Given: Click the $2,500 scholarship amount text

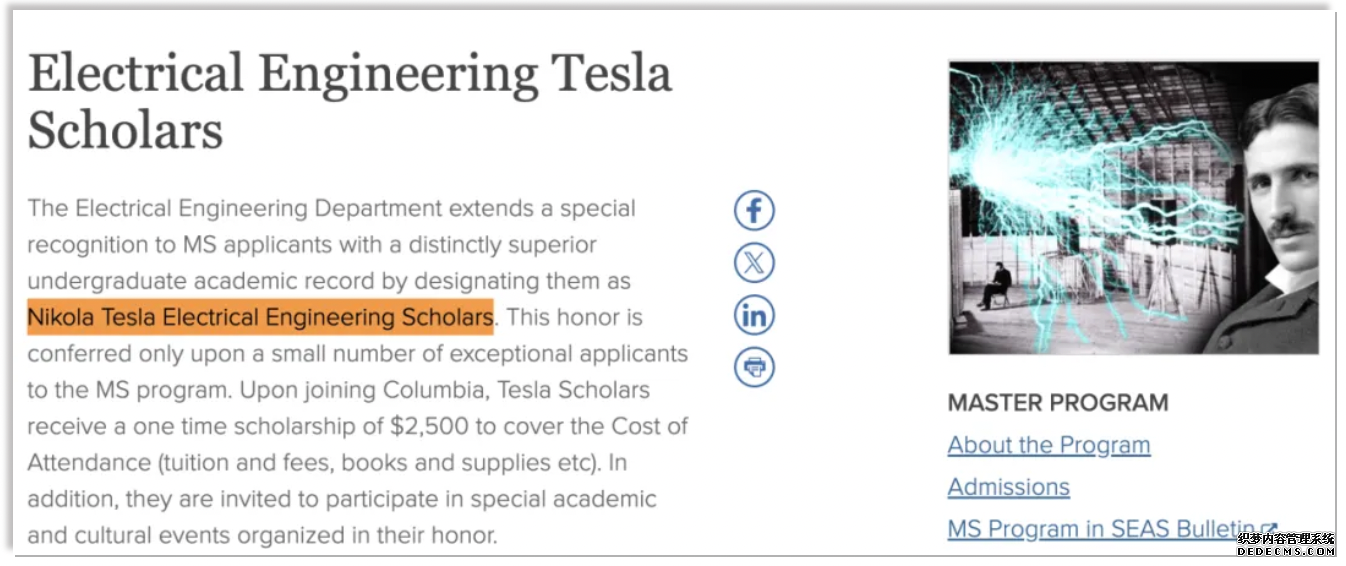Looking at the screenshot, I should coord(429,426).
